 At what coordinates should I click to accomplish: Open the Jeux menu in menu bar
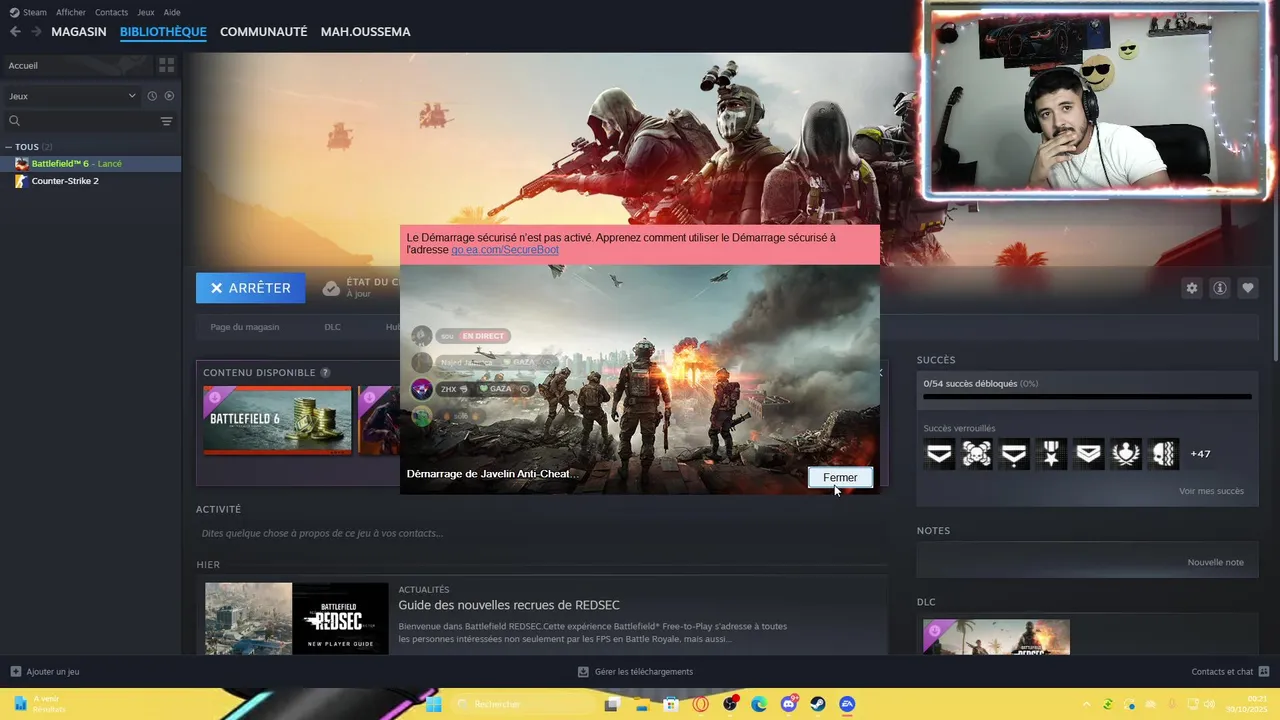pos(146,12)
